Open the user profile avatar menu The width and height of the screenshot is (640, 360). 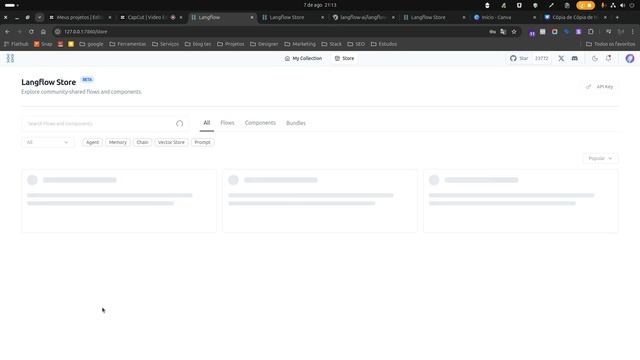pos(630,58)
